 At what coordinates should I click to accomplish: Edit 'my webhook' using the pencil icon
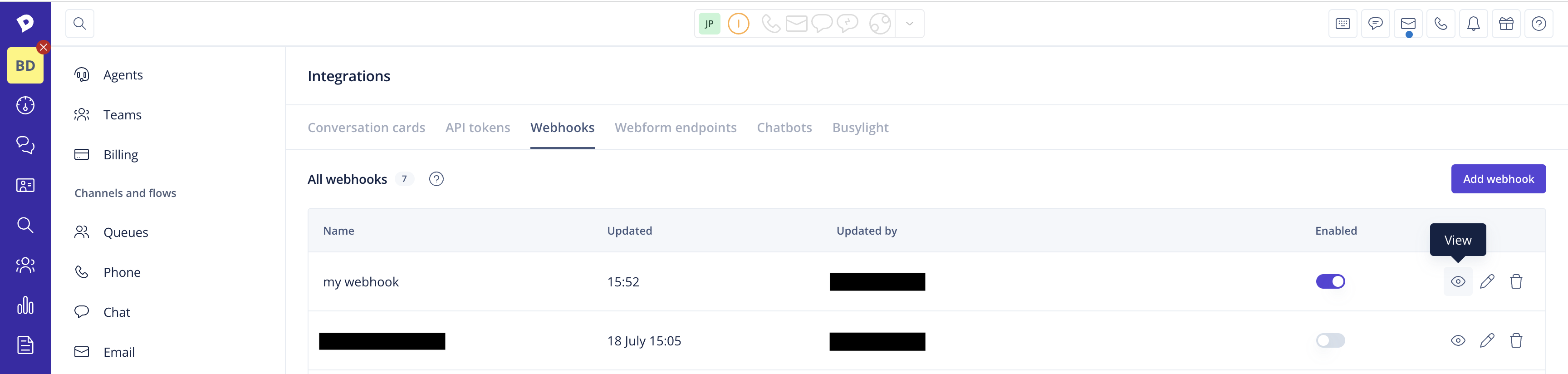[1486, 281]
